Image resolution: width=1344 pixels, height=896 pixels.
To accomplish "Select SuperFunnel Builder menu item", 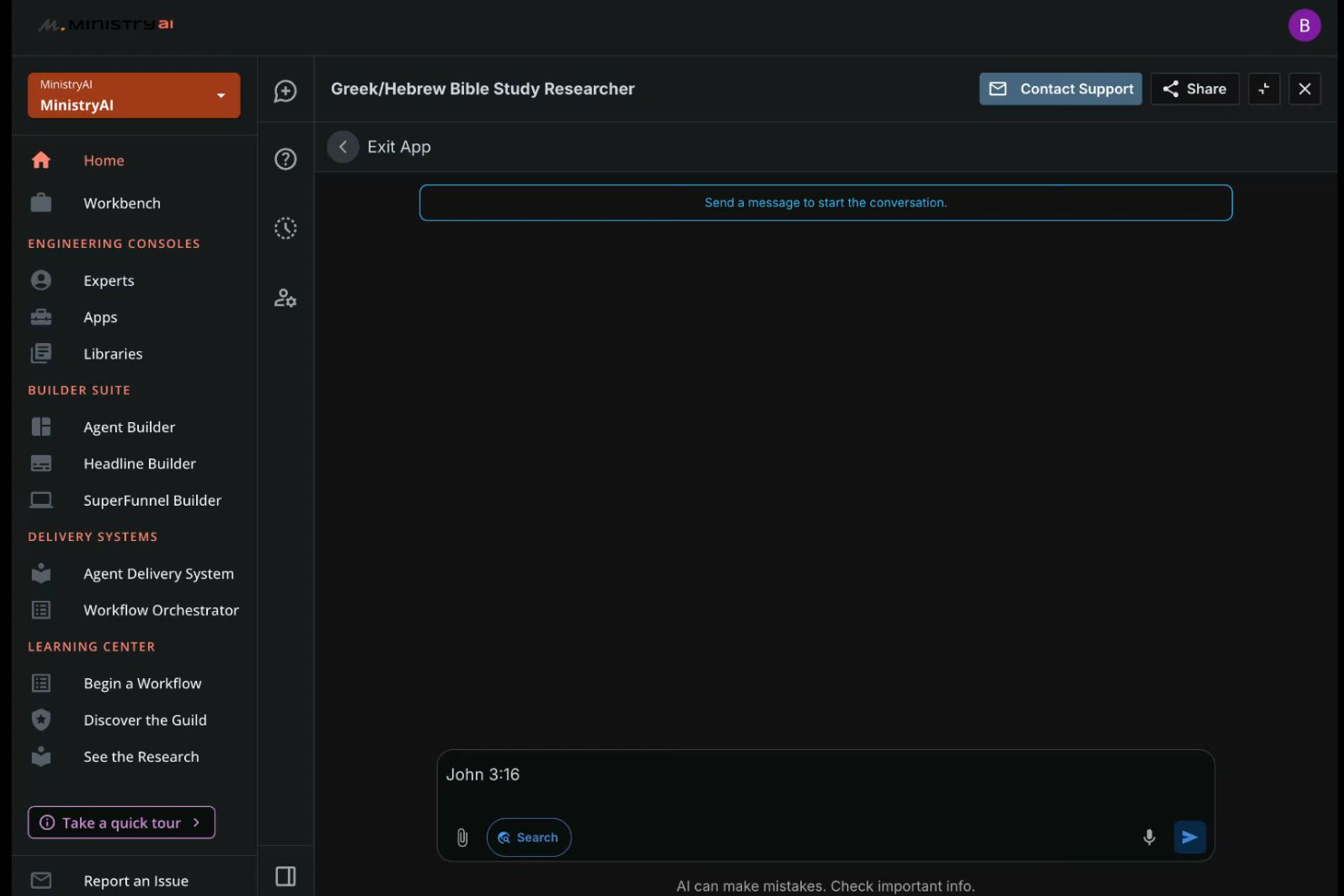I will [x=152, y=500].
